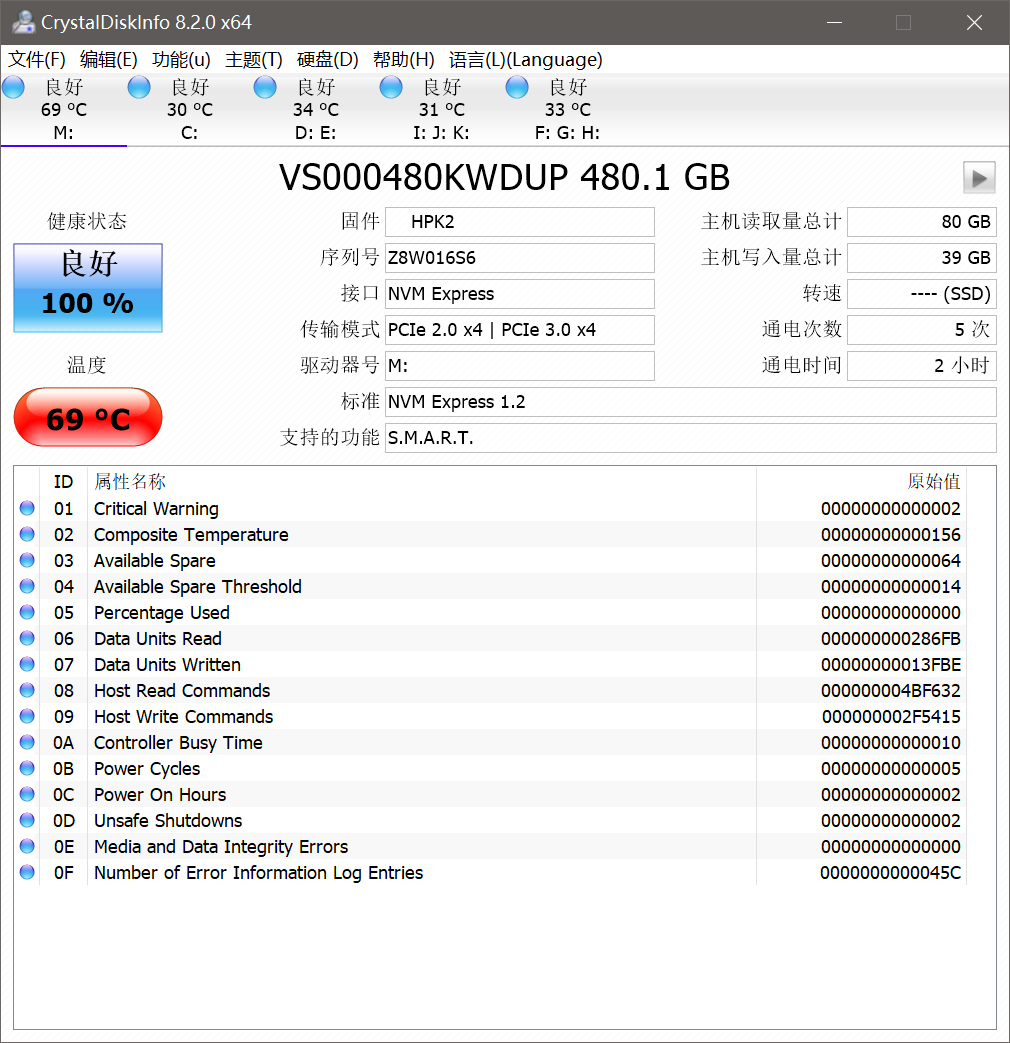1010x1043 pixels.
Task: Click status icon for Percentage Used row
Action: point(27,612)
